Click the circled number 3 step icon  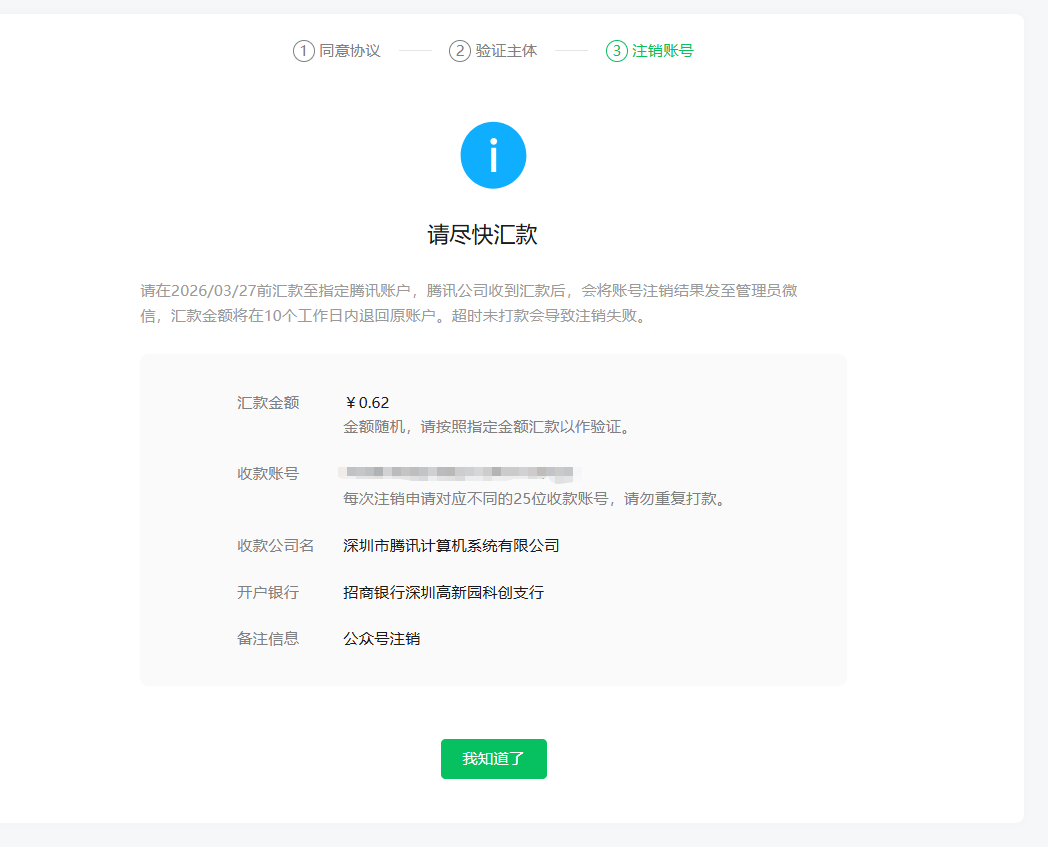(x=616, y=51)
